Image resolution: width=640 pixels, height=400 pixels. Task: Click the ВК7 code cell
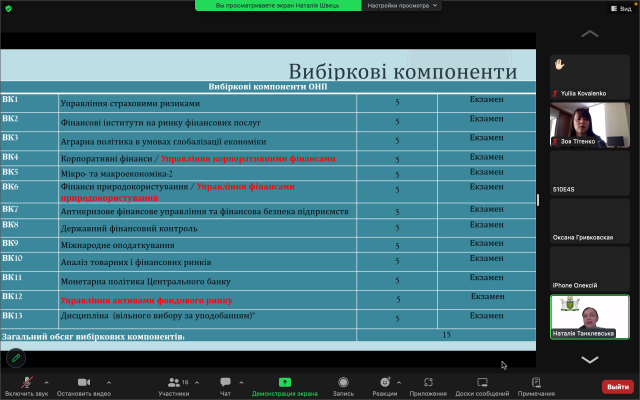click(x=29, y=211)
